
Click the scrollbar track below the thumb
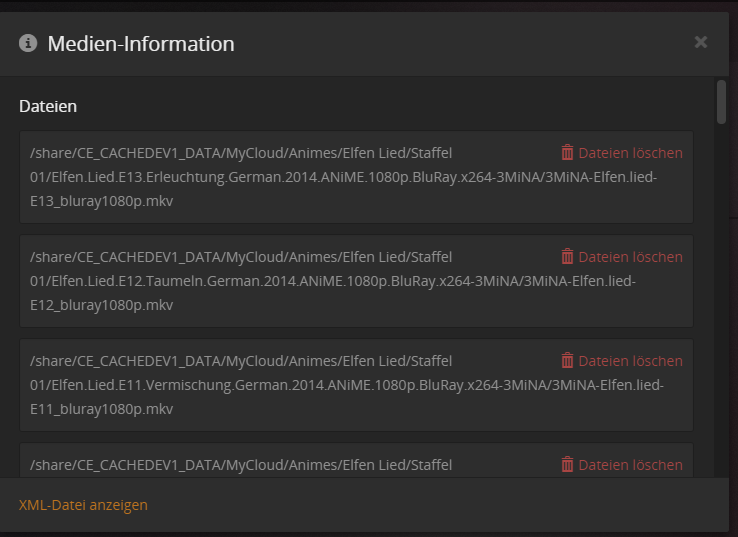(721, 300)
